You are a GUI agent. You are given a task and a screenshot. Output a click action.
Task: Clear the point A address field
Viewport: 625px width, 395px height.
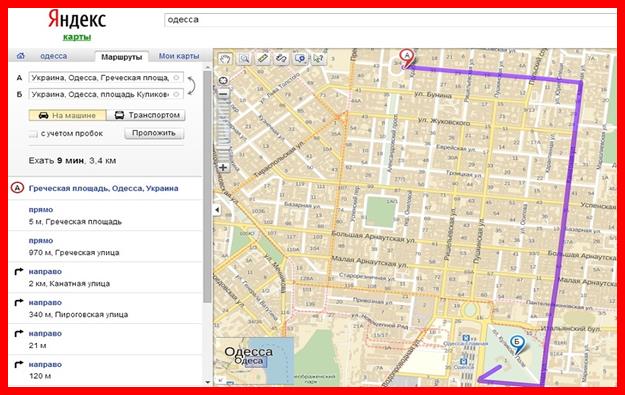(176, 78)
